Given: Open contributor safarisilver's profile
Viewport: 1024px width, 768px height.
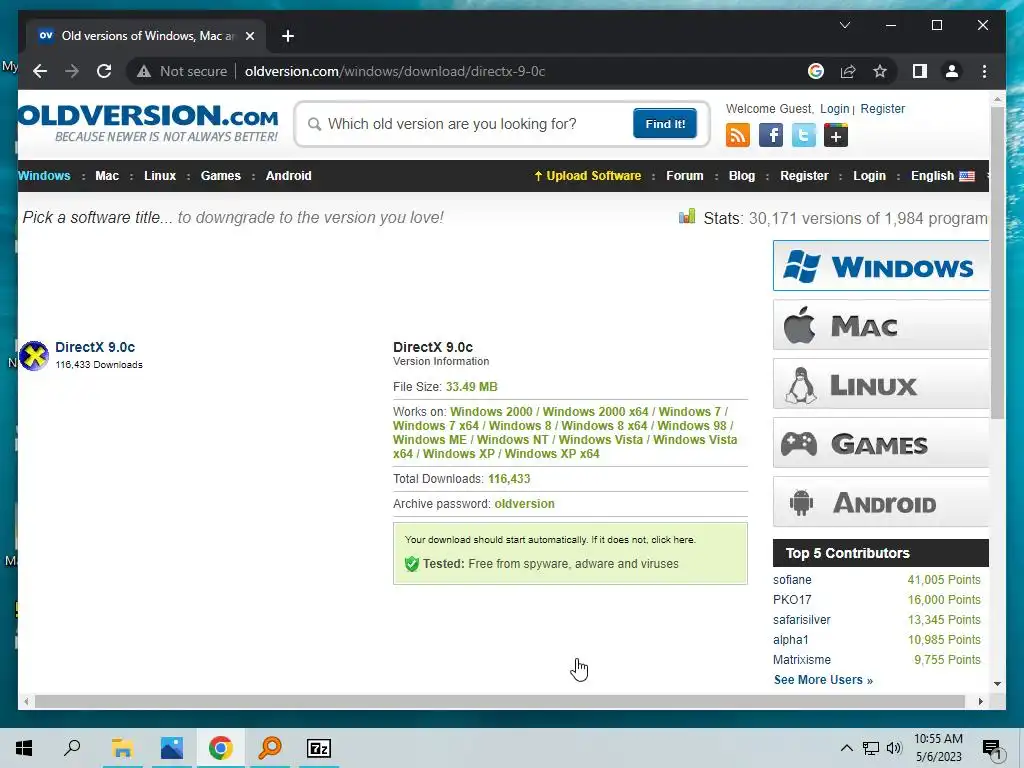Looking at the screenshot, I should (802, 620).
